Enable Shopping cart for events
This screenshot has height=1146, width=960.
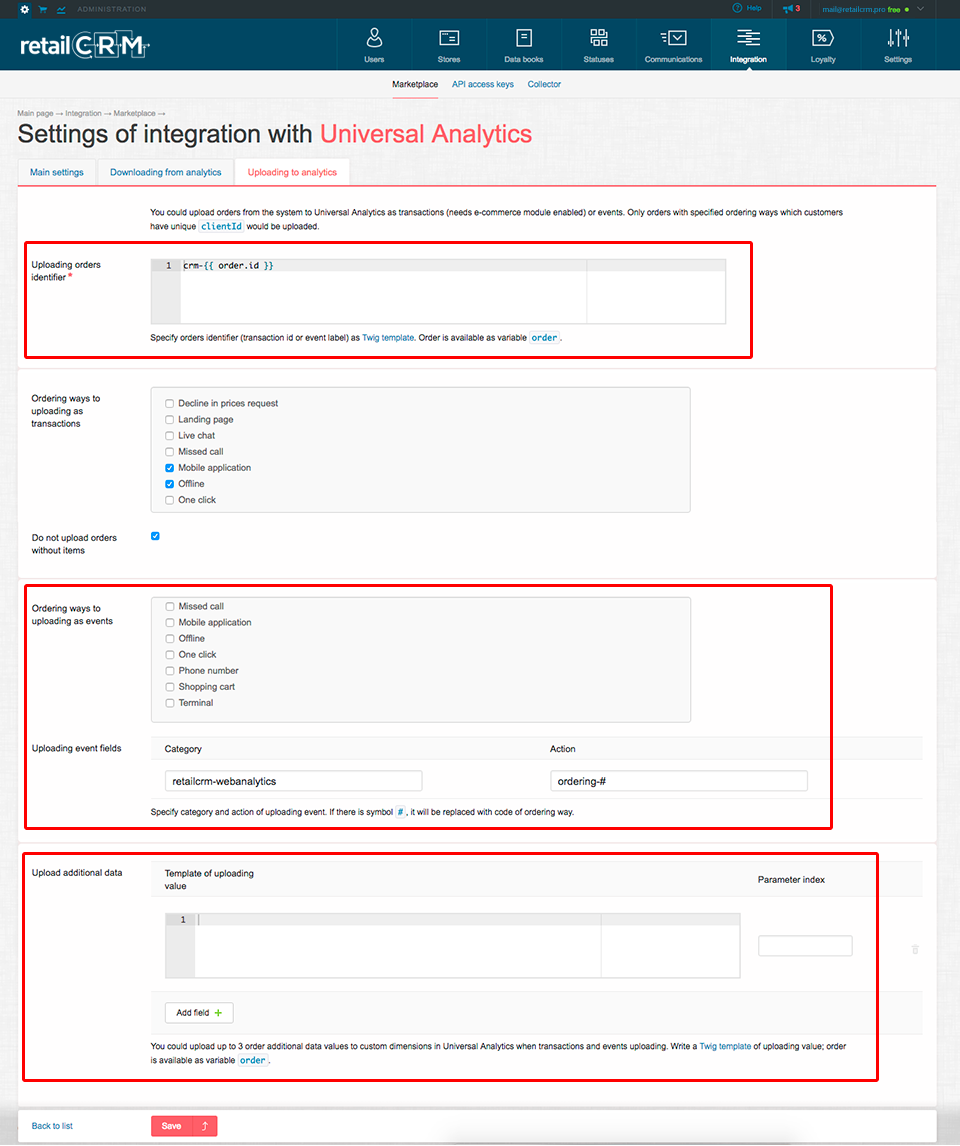point(169,687)
